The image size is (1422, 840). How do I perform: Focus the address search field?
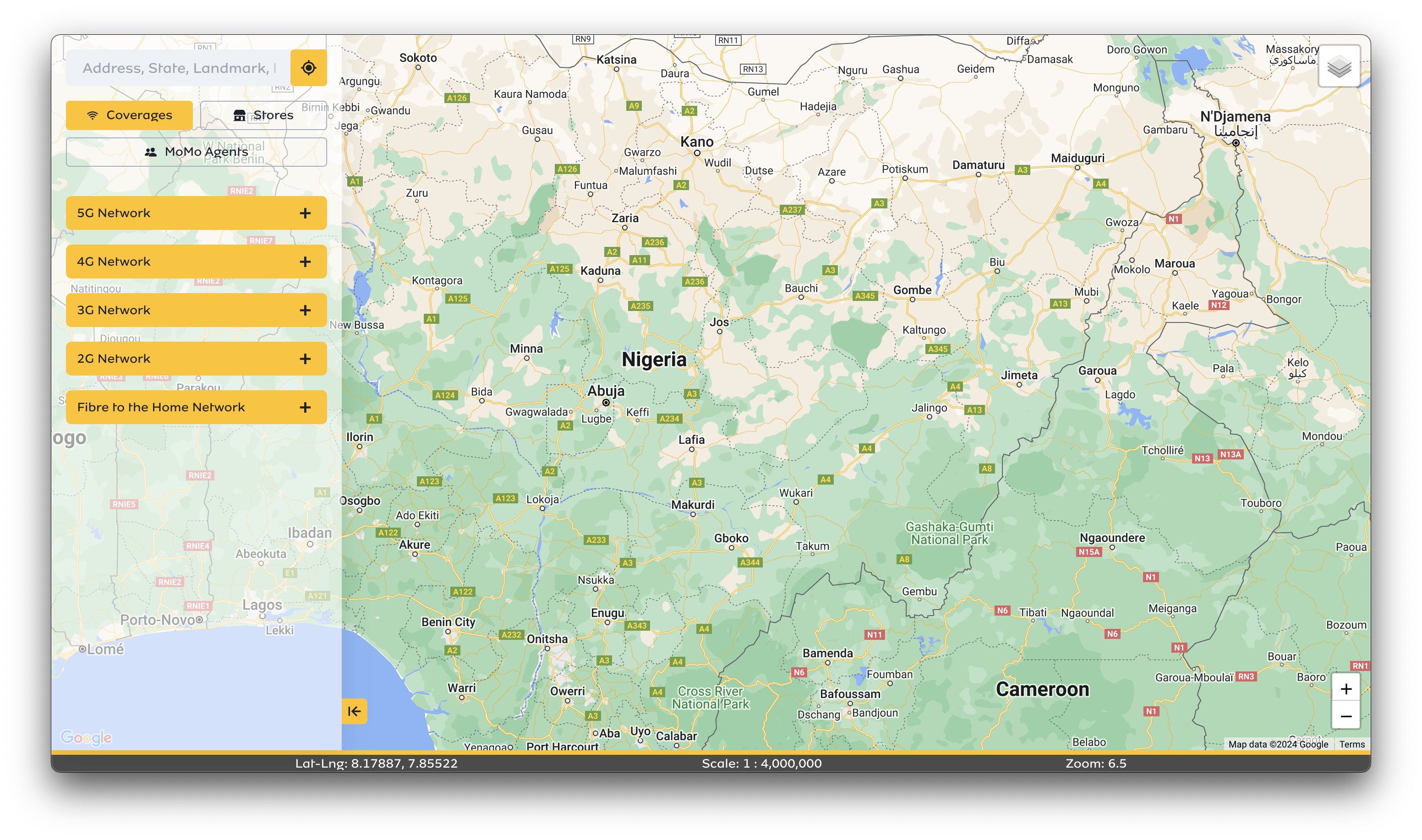[178, 68]
